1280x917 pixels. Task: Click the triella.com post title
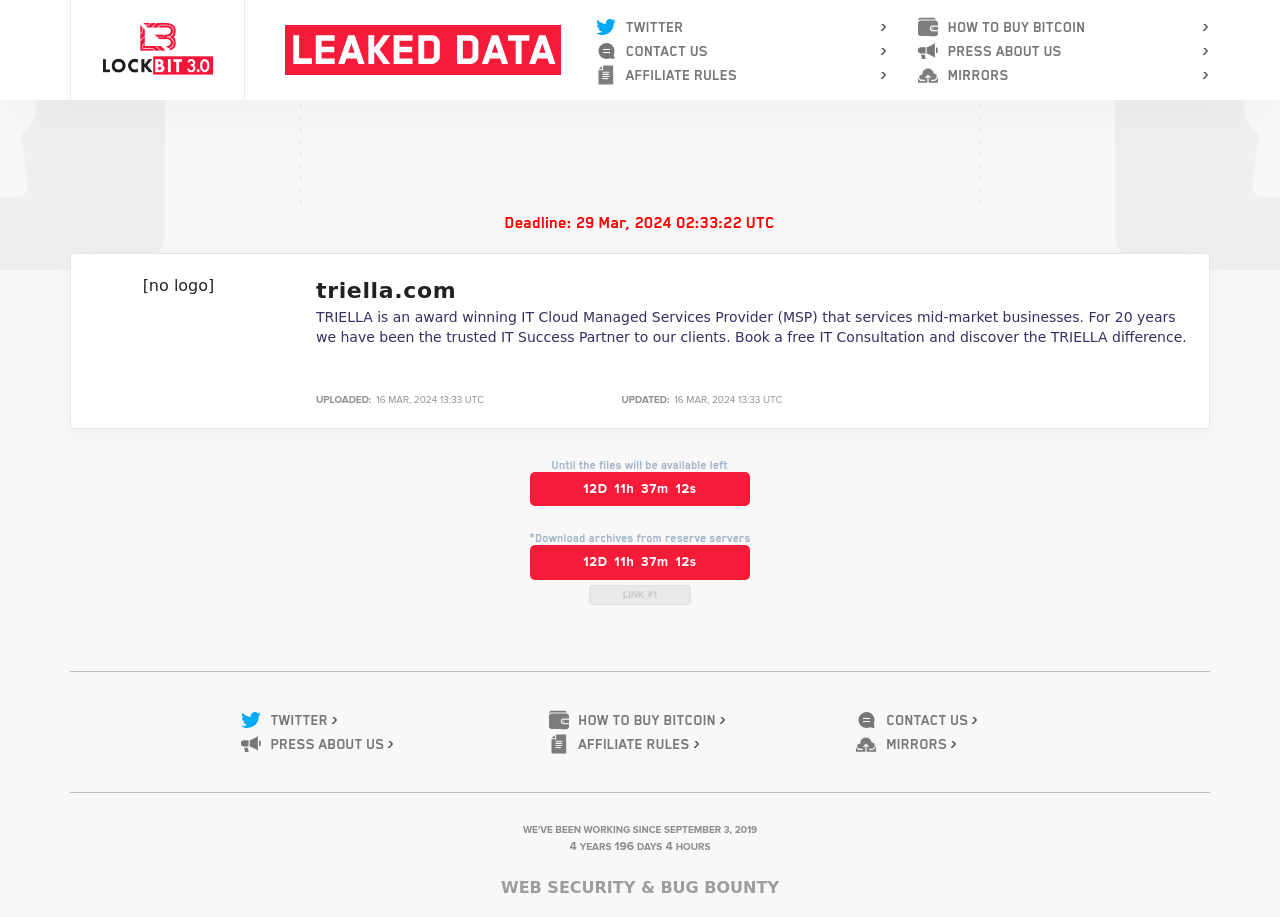coord(386,290)
